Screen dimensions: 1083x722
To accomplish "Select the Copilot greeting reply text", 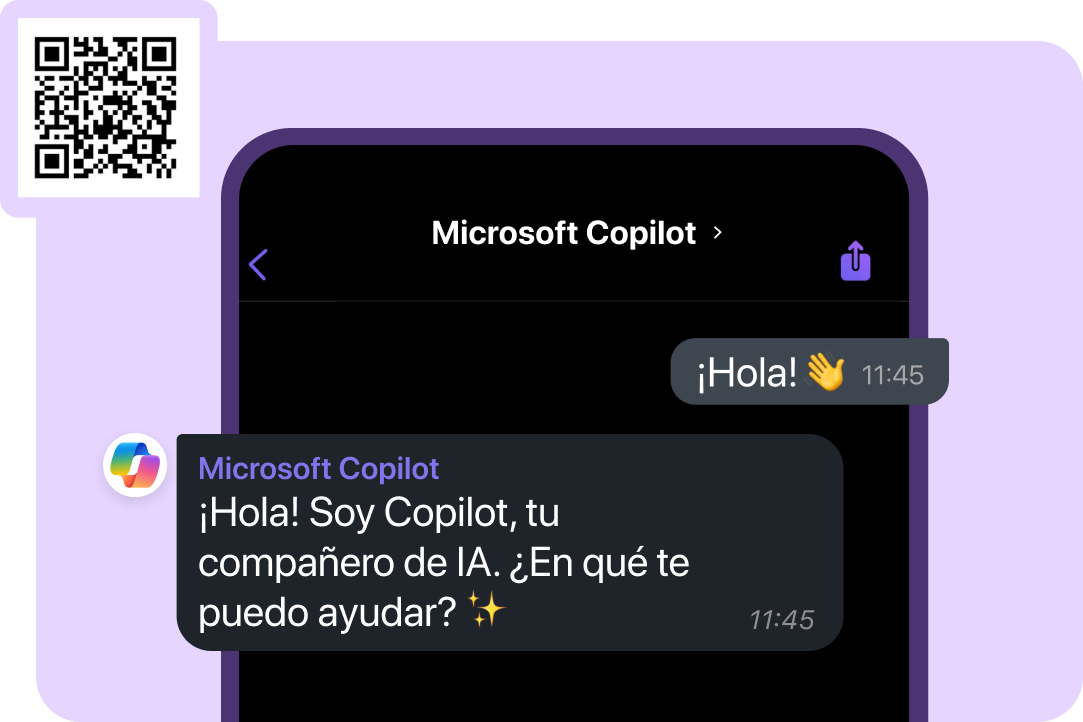I will pos(443,562).
